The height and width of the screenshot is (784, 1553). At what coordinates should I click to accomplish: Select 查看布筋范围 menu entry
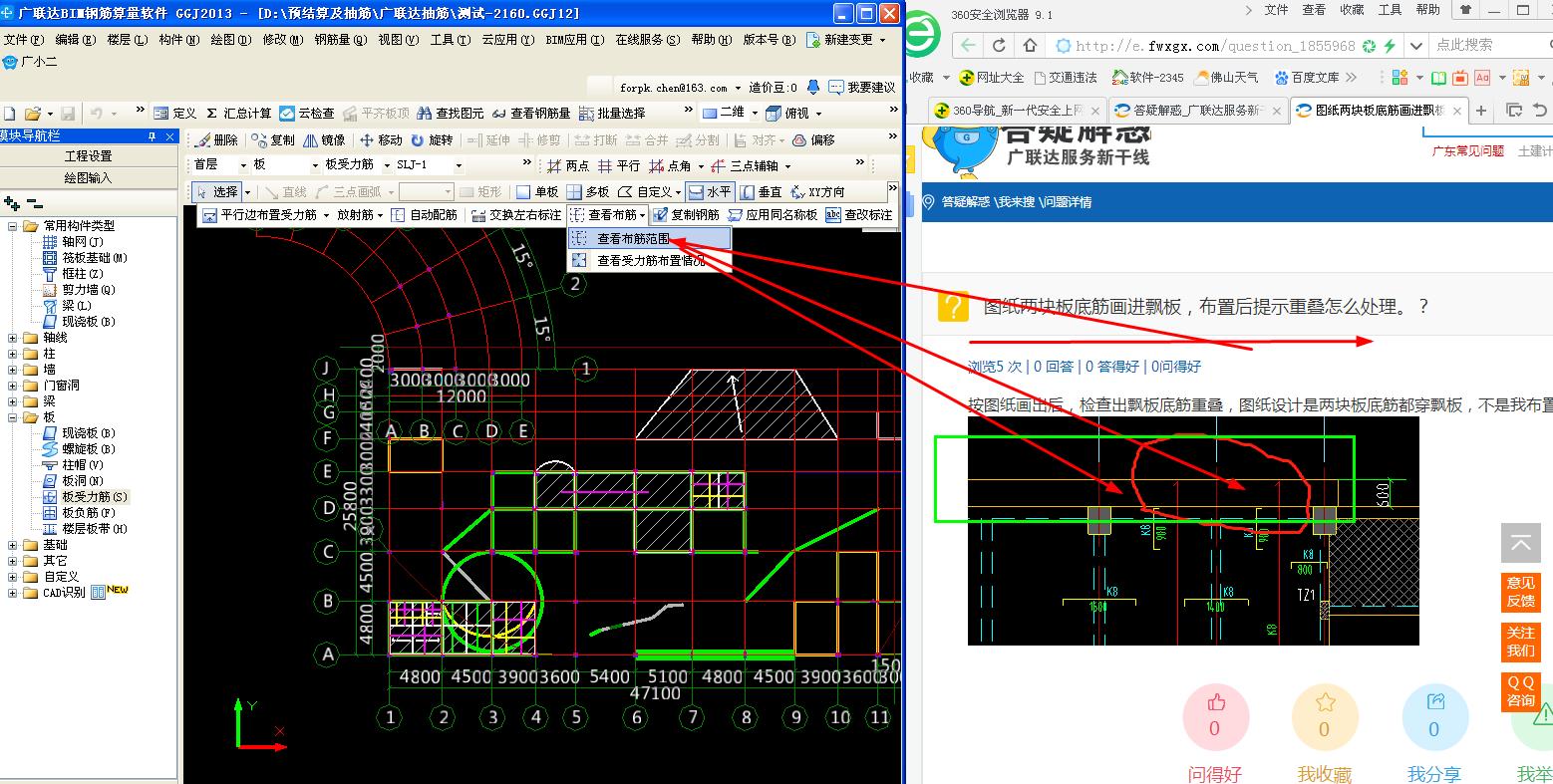(650, 239)
